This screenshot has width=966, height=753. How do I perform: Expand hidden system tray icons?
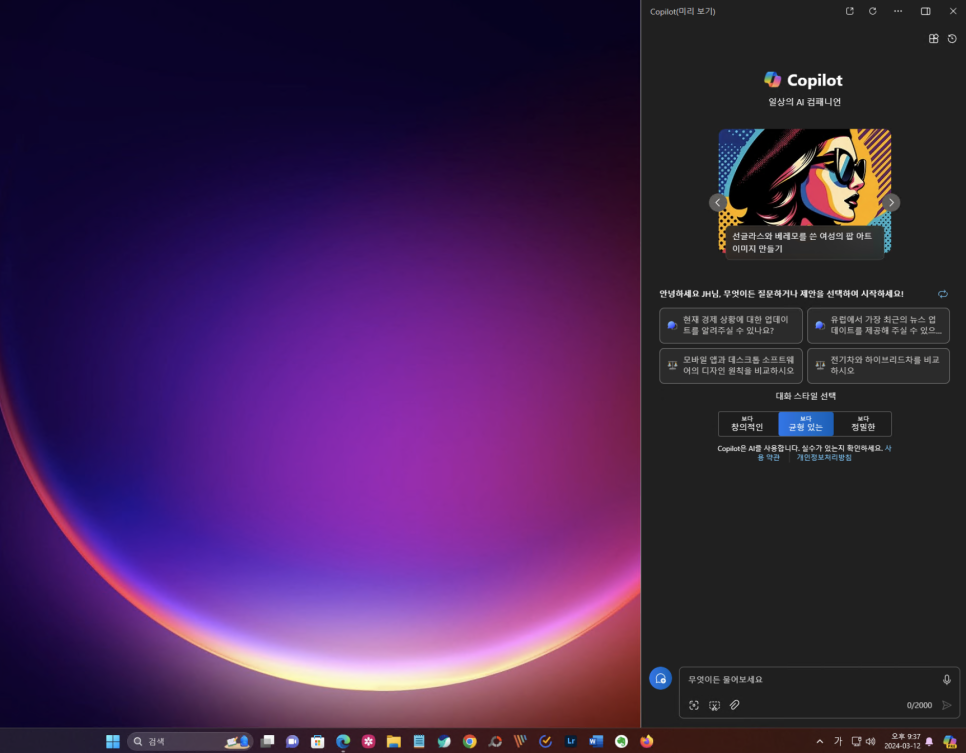click(x=819, y=741)
